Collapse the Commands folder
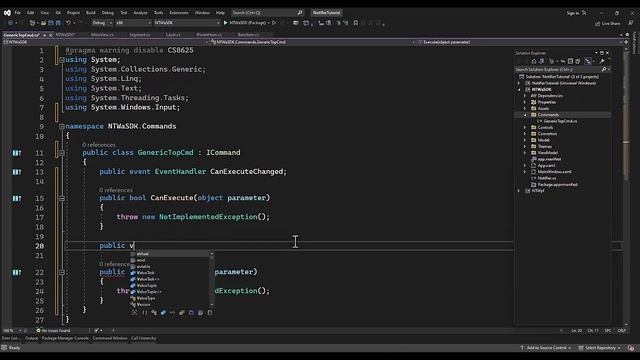 525,115
